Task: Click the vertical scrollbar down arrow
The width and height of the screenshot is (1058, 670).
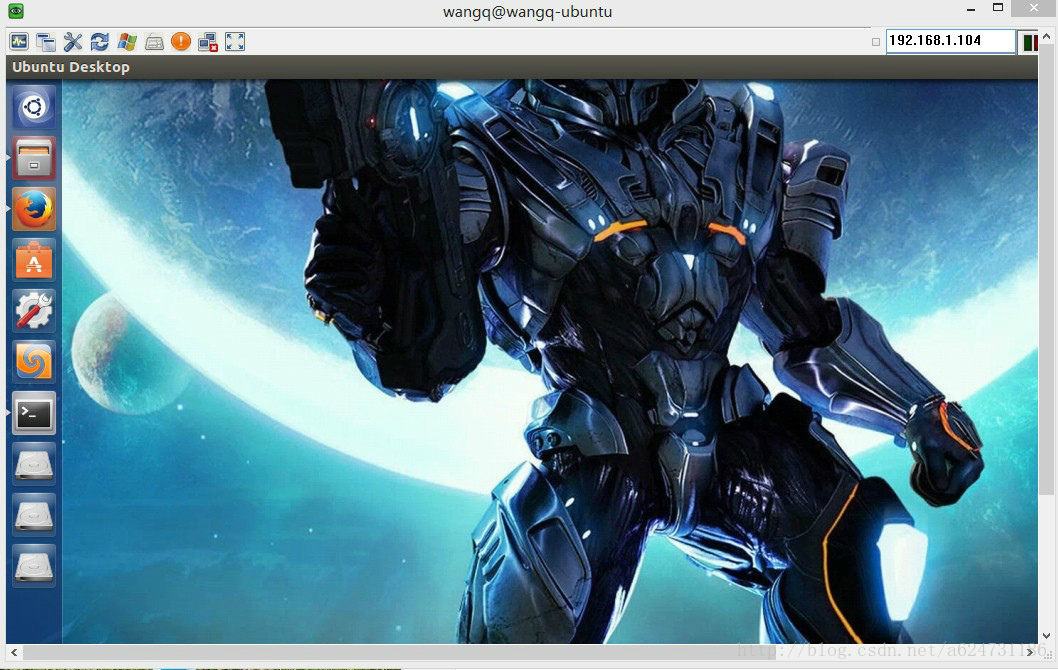Action: pos(1047,636)
